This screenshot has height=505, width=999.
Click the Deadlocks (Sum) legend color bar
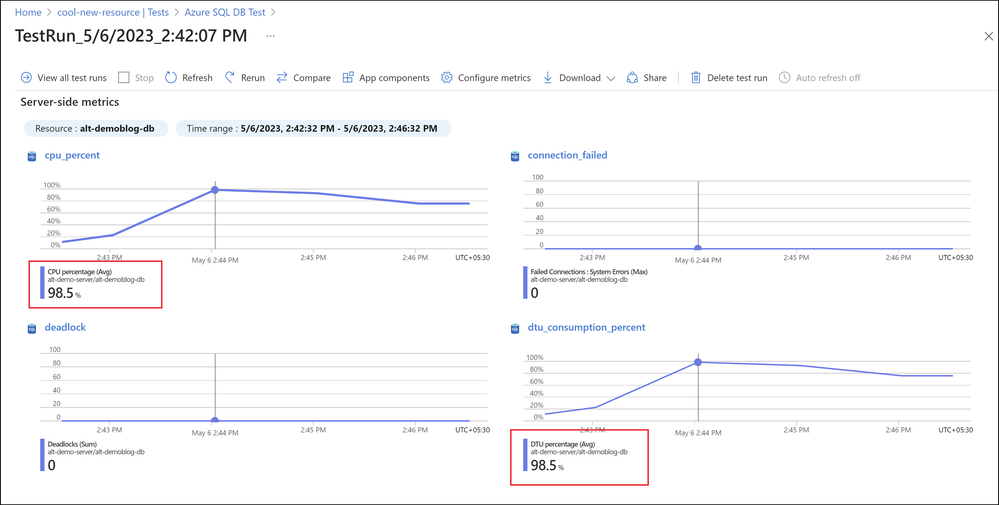[x=42, y=456]
